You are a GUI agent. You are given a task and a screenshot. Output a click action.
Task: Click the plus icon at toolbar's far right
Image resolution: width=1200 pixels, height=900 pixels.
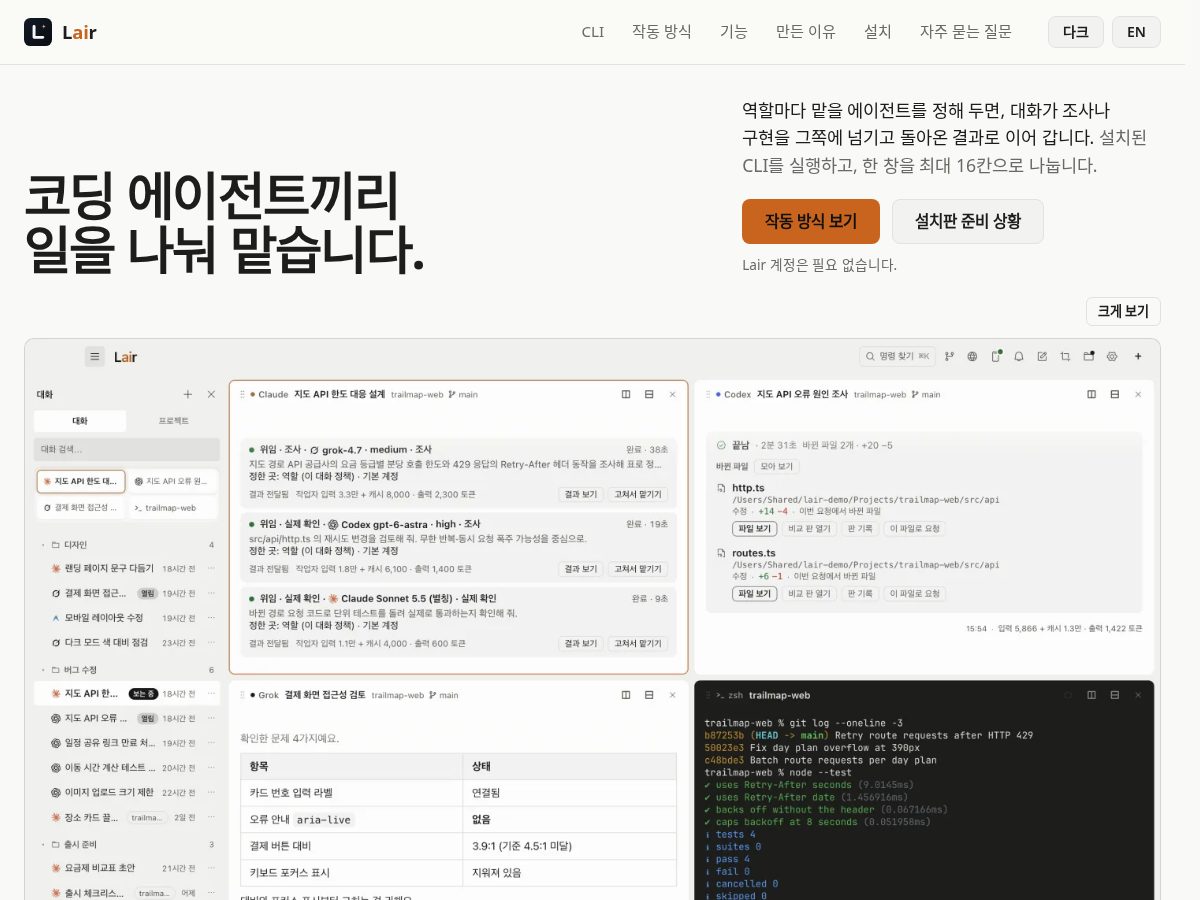pyautogui.click(x=1138, y=356)
